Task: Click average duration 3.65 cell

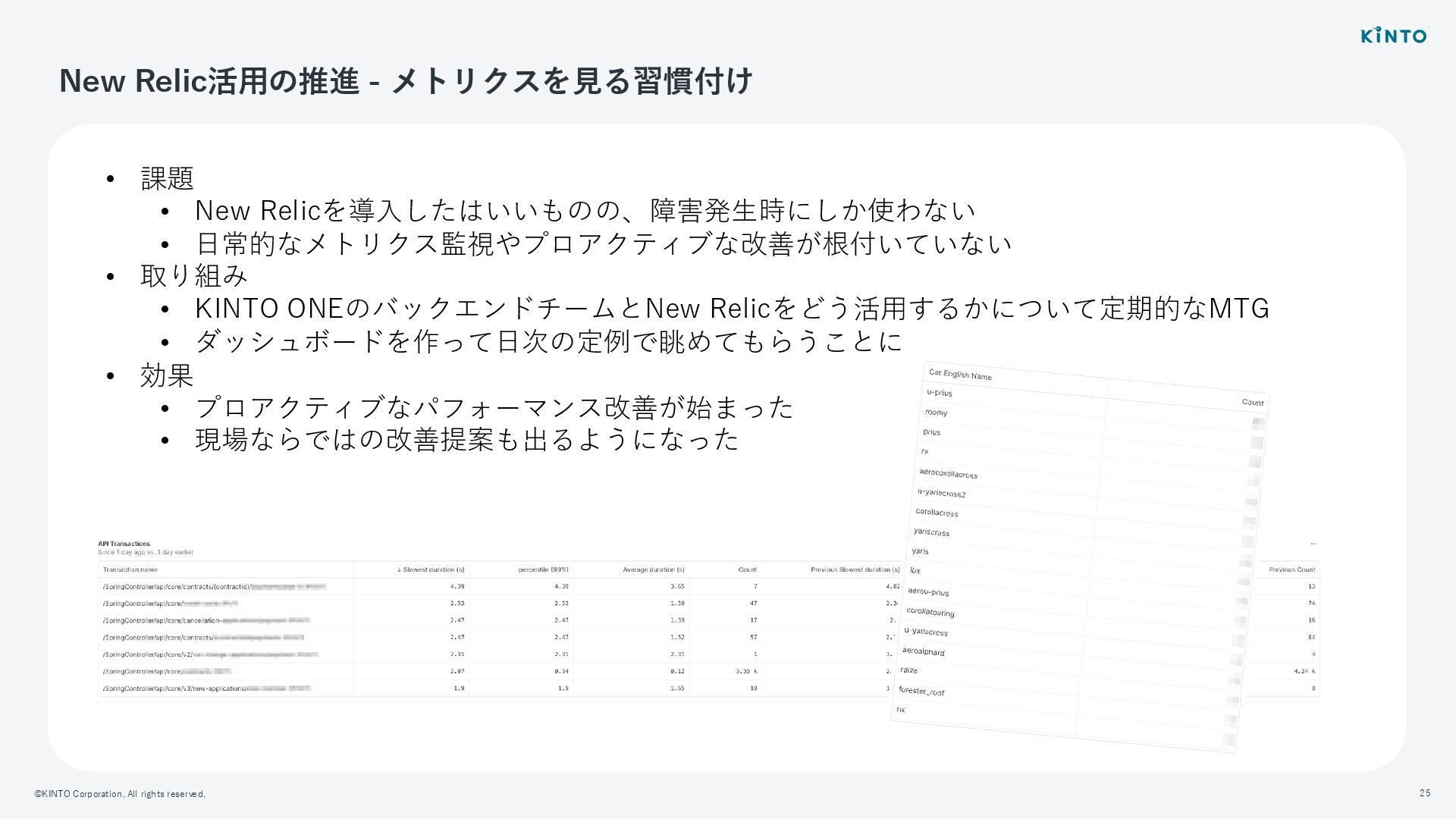Action: [x=677, y=586]
